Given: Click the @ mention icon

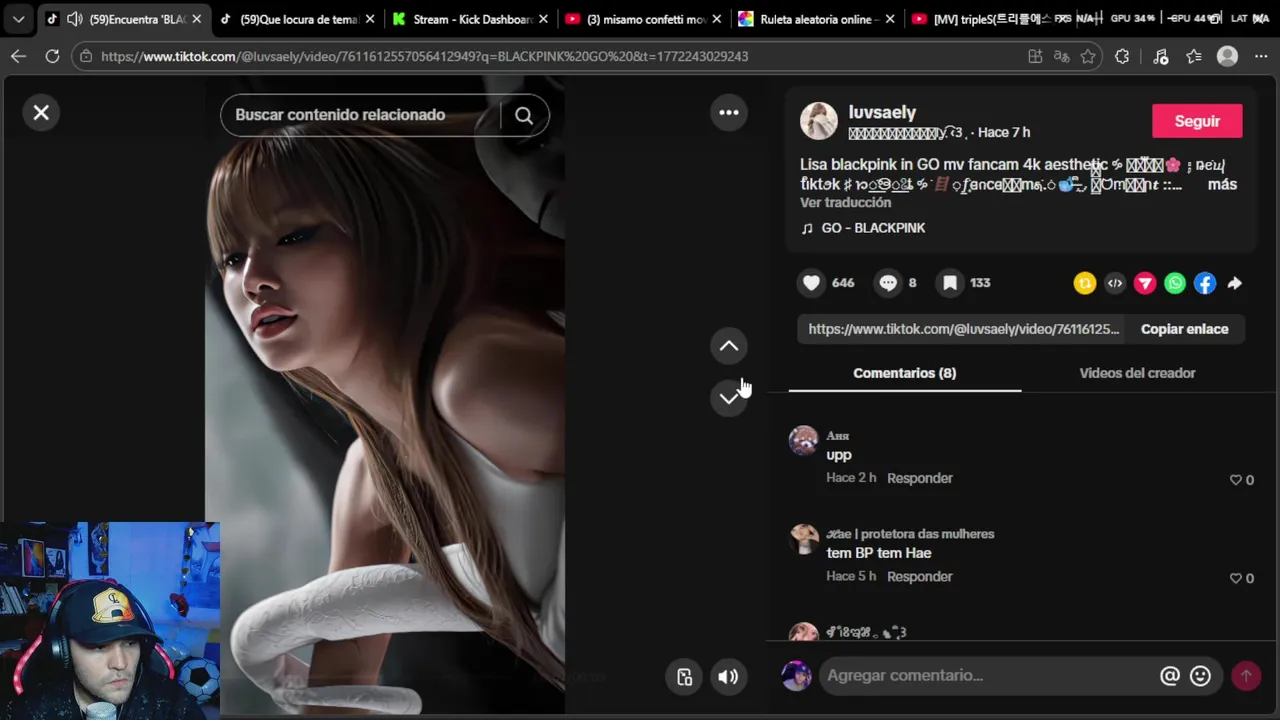Looking at the screenshot, I should (x=1169, y=676).
